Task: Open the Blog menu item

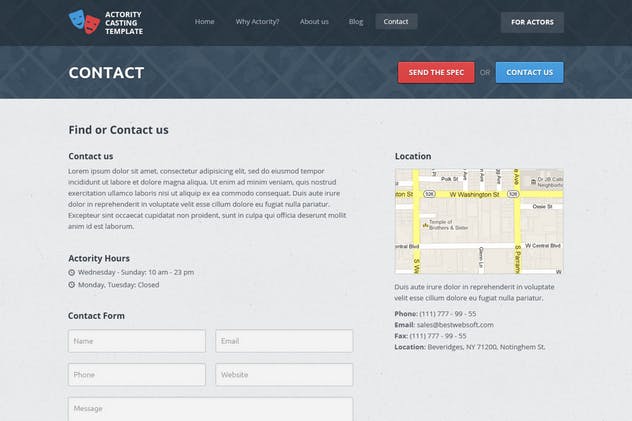Action: point(356,22)
